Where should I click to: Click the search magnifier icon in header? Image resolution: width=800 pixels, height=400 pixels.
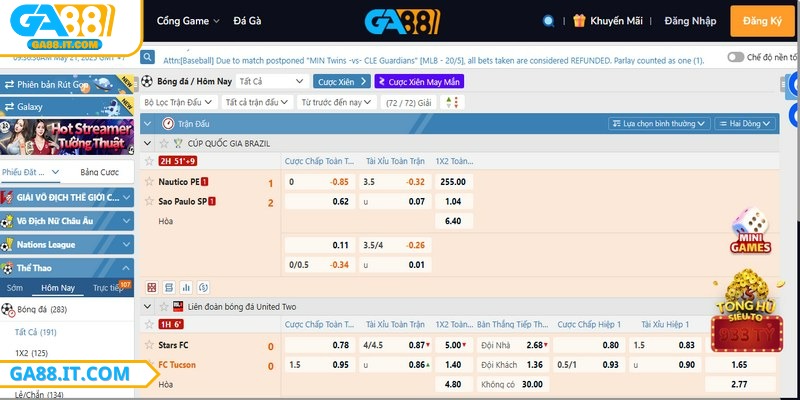(x=548, y=21)
